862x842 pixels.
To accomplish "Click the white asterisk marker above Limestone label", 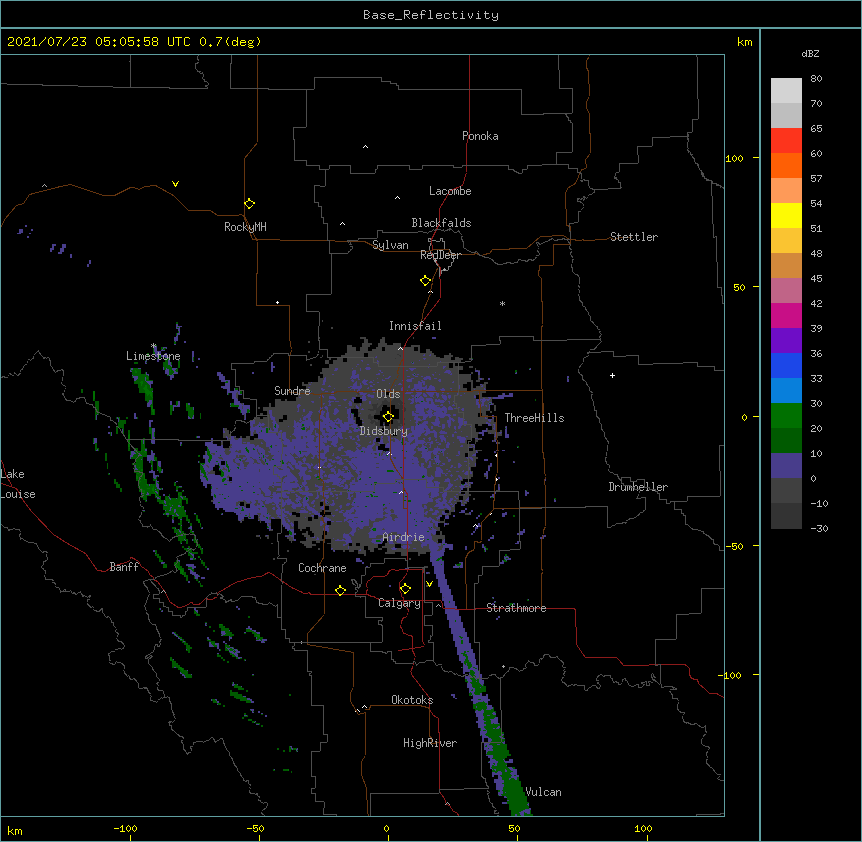I will pyautogui.click(x=154, y=346).
